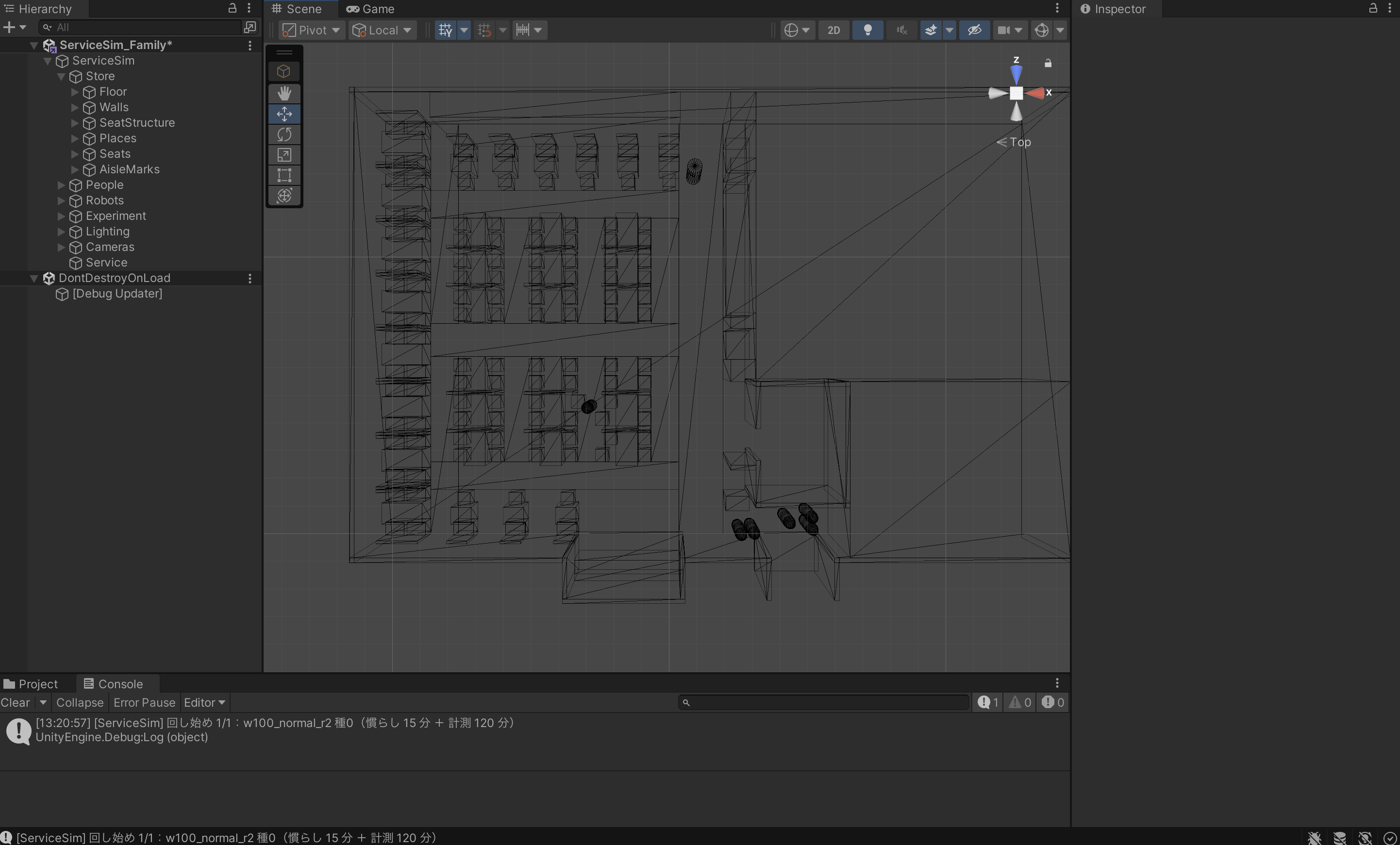Select the Hand view tool
Viewport: 1400px width, 845px height.
(x=284, y=93)
